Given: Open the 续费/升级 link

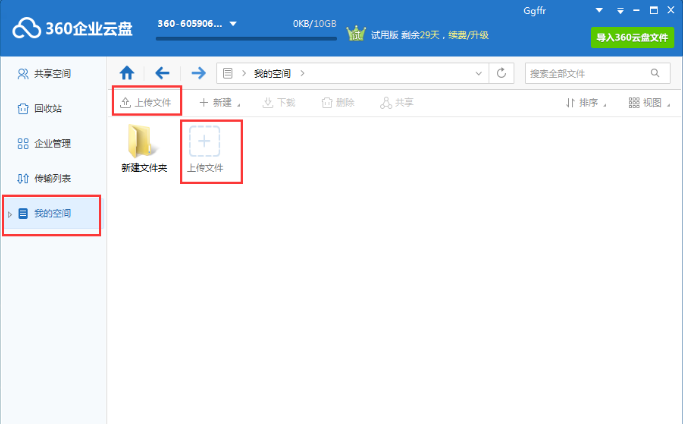Looking at the screenshot, I should 468,35.
